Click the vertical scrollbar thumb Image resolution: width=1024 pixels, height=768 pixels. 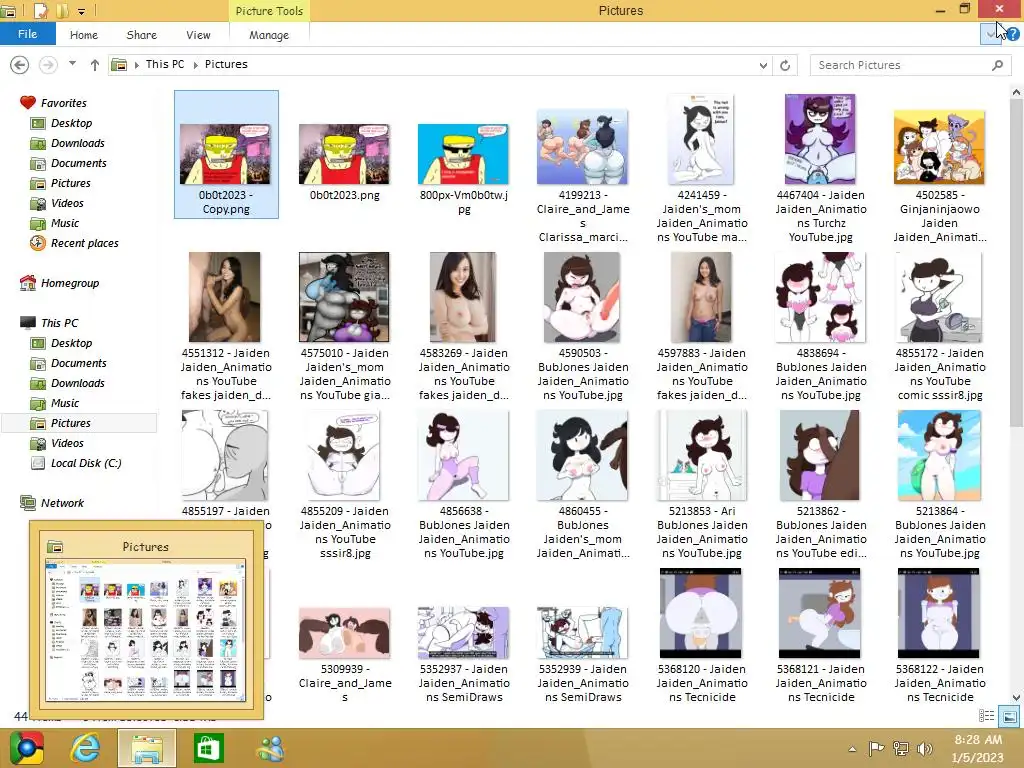click(1016, 264)
